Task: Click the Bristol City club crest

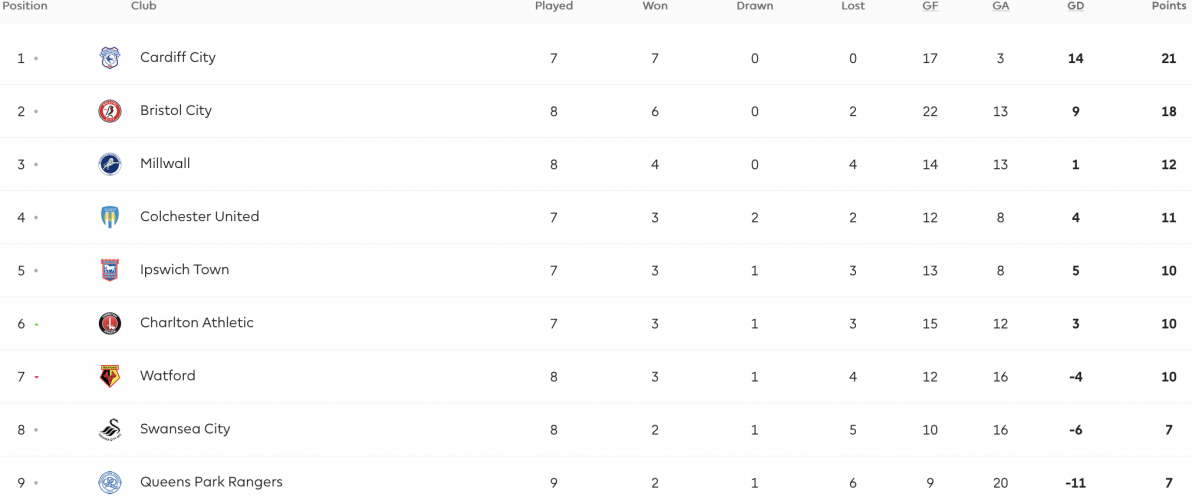Action: (x=110, y=111)
